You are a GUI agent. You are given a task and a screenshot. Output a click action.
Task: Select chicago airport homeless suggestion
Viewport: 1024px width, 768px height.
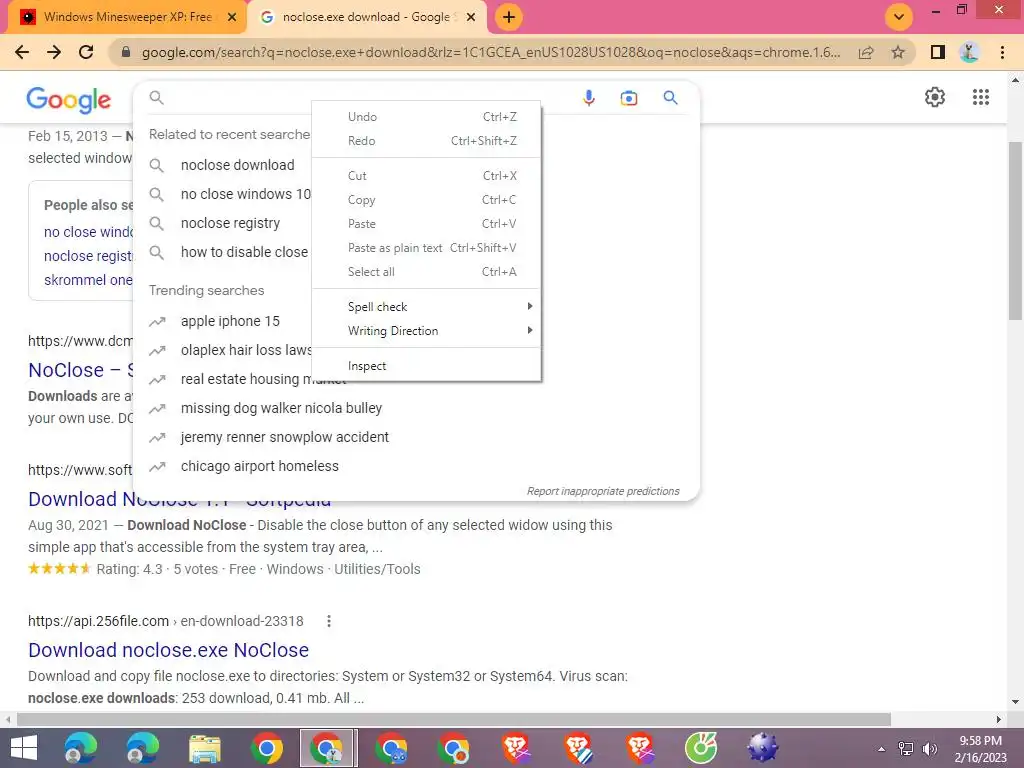tap(259, 466)
